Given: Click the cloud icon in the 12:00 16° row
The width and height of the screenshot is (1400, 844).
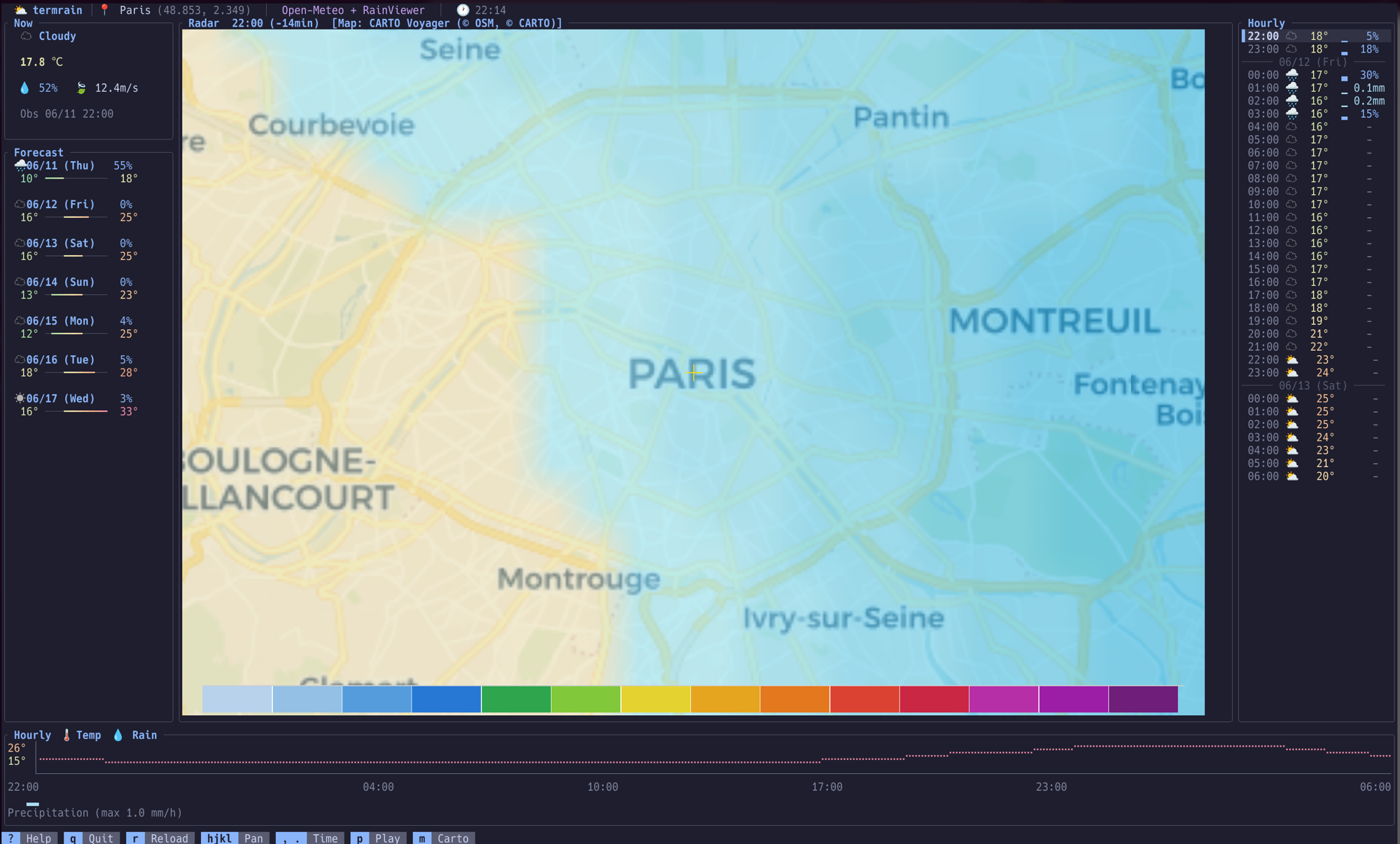Looking at the screenshot, I should [x=1291, y=230].
